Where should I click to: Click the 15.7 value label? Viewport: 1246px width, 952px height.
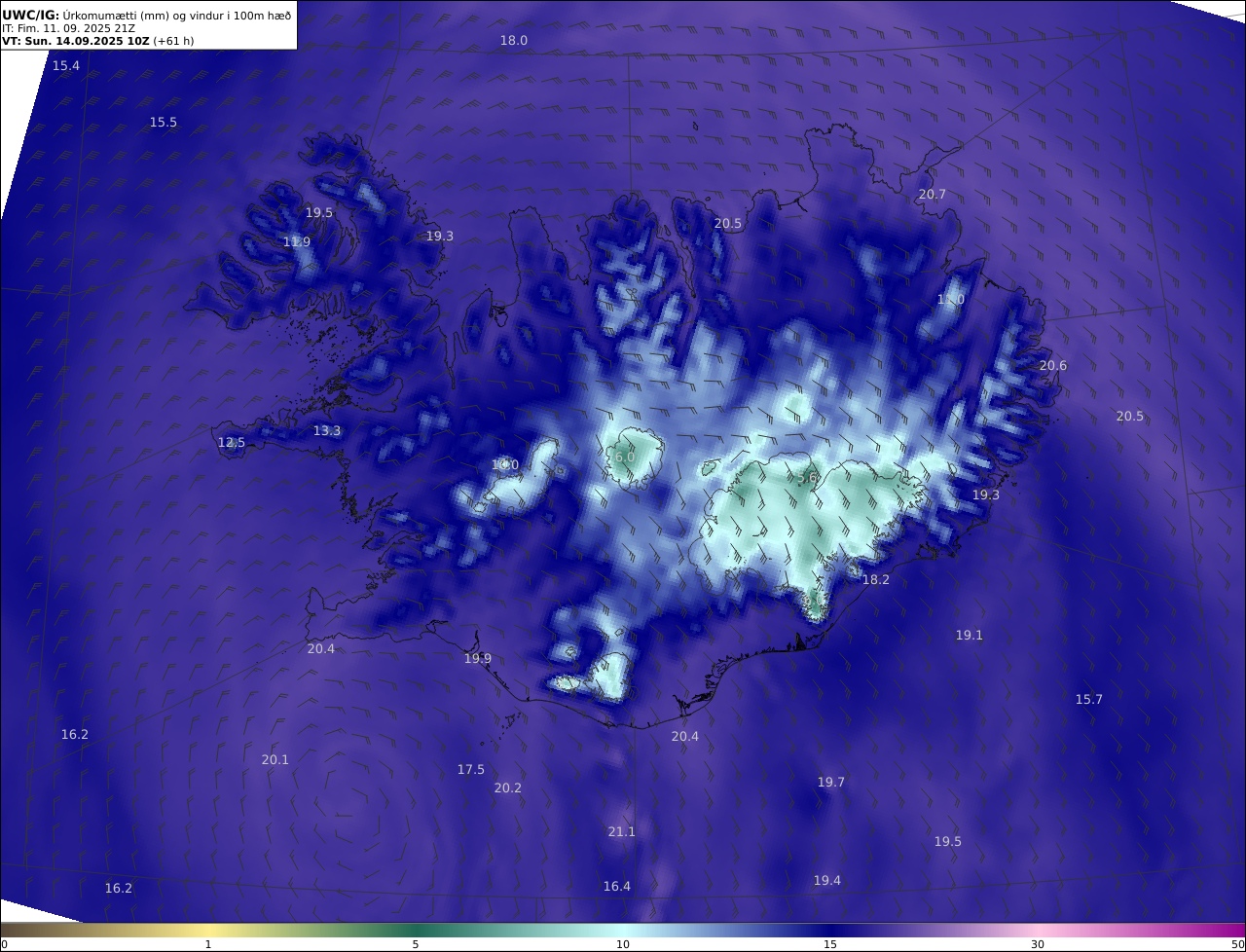[1089, 699]
